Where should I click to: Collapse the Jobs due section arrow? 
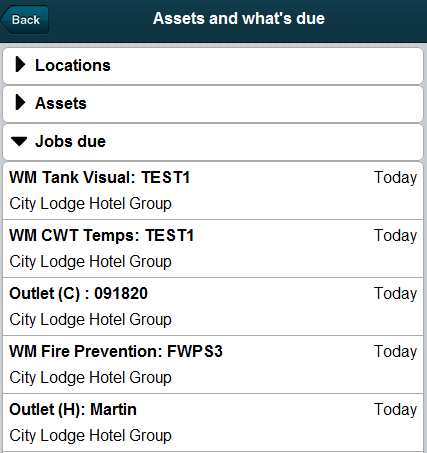19,141
